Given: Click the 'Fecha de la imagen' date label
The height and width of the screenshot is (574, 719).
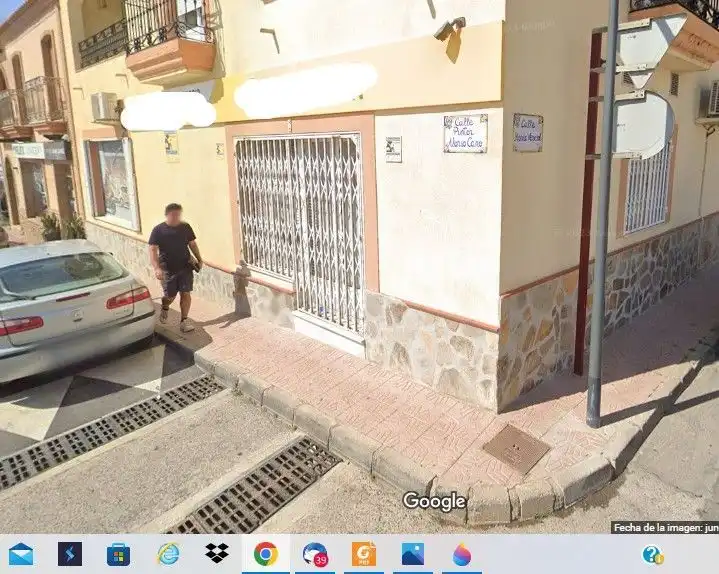Looking at the screenshot, I should pos(666,528).
